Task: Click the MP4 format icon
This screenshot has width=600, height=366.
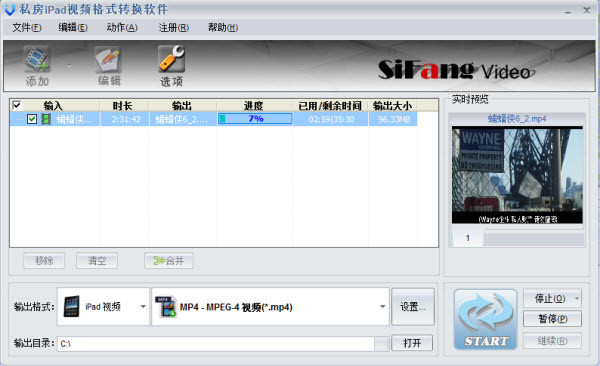Action: click(x=166, y=307)
